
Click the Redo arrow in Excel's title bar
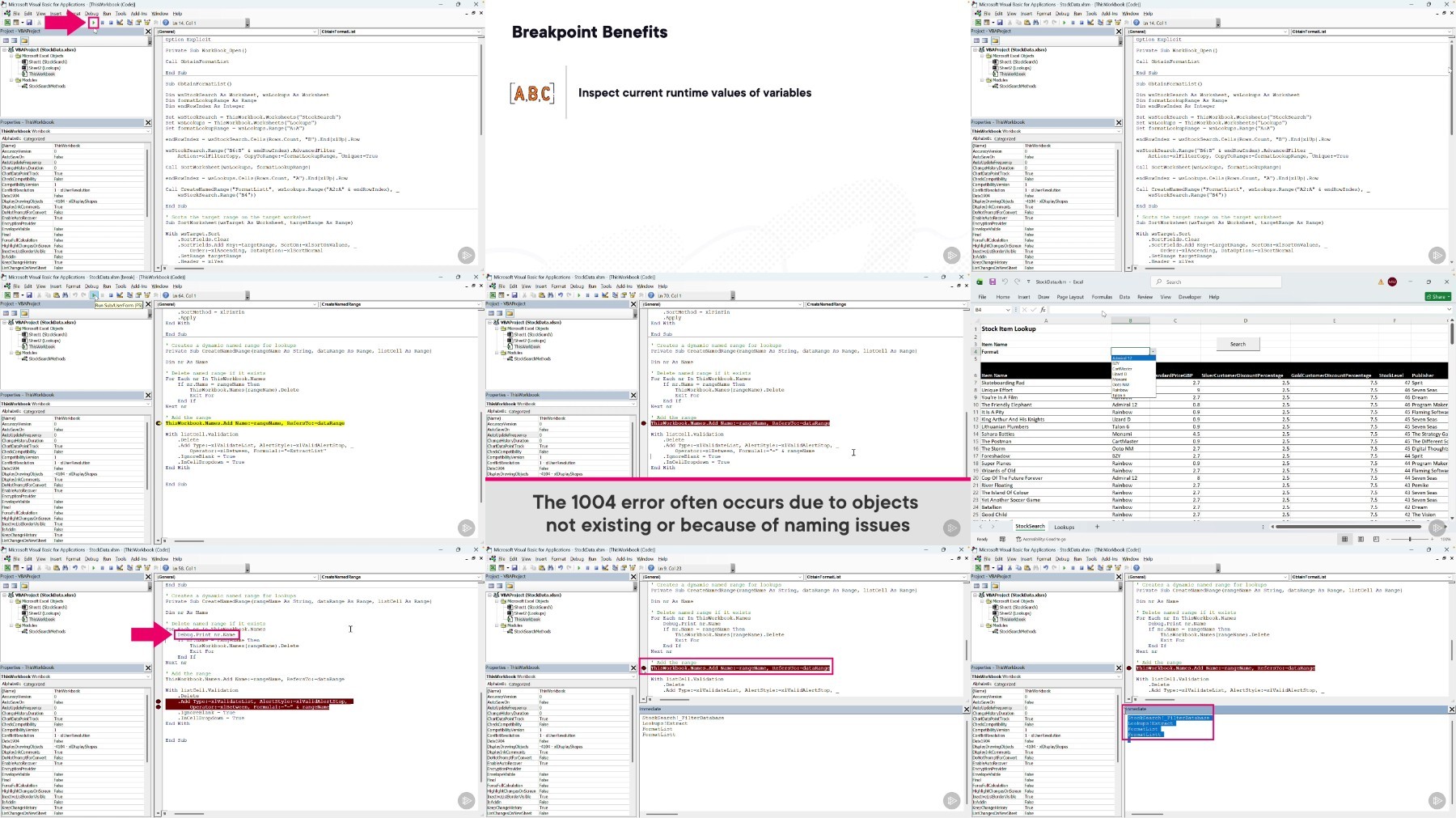[1017, 282]
